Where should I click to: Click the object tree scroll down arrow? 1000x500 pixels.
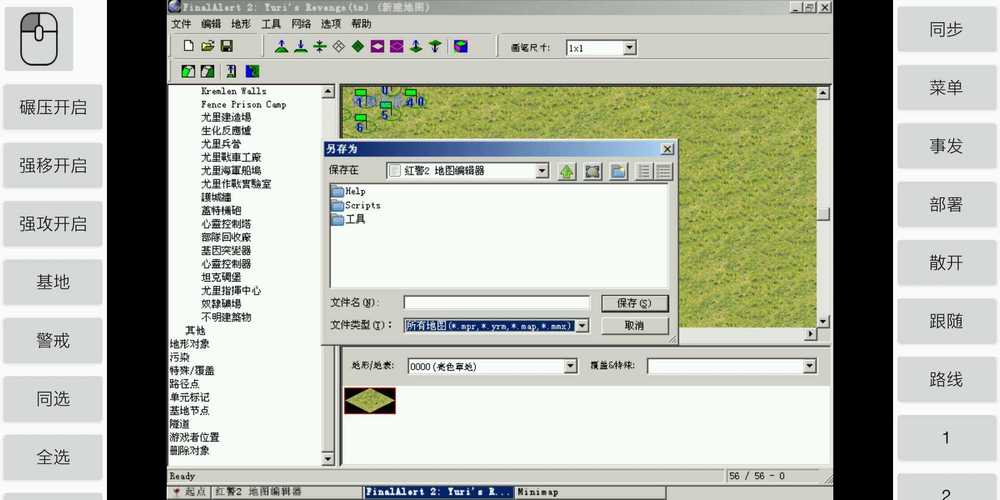[328, 459]
